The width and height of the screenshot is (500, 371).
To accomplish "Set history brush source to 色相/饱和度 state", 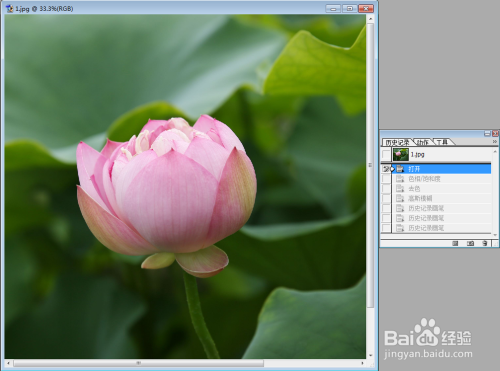I will click(x=386, y=179).
